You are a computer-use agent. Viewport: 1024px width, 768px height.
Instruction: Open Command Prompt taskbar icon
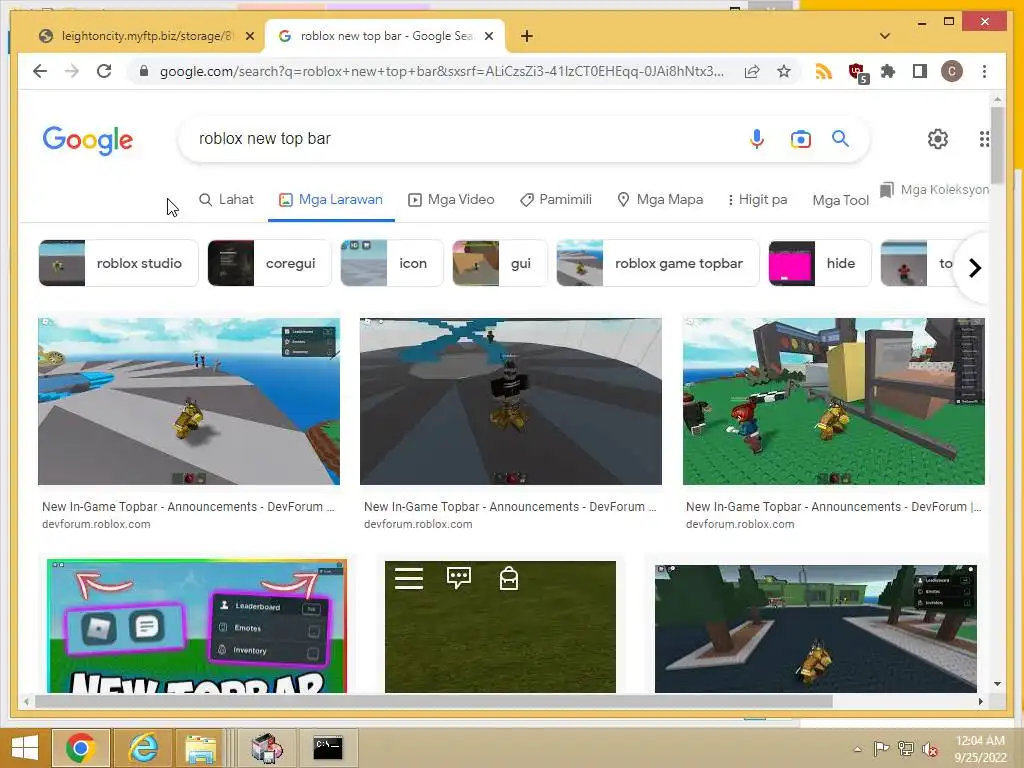click(328, 748)
